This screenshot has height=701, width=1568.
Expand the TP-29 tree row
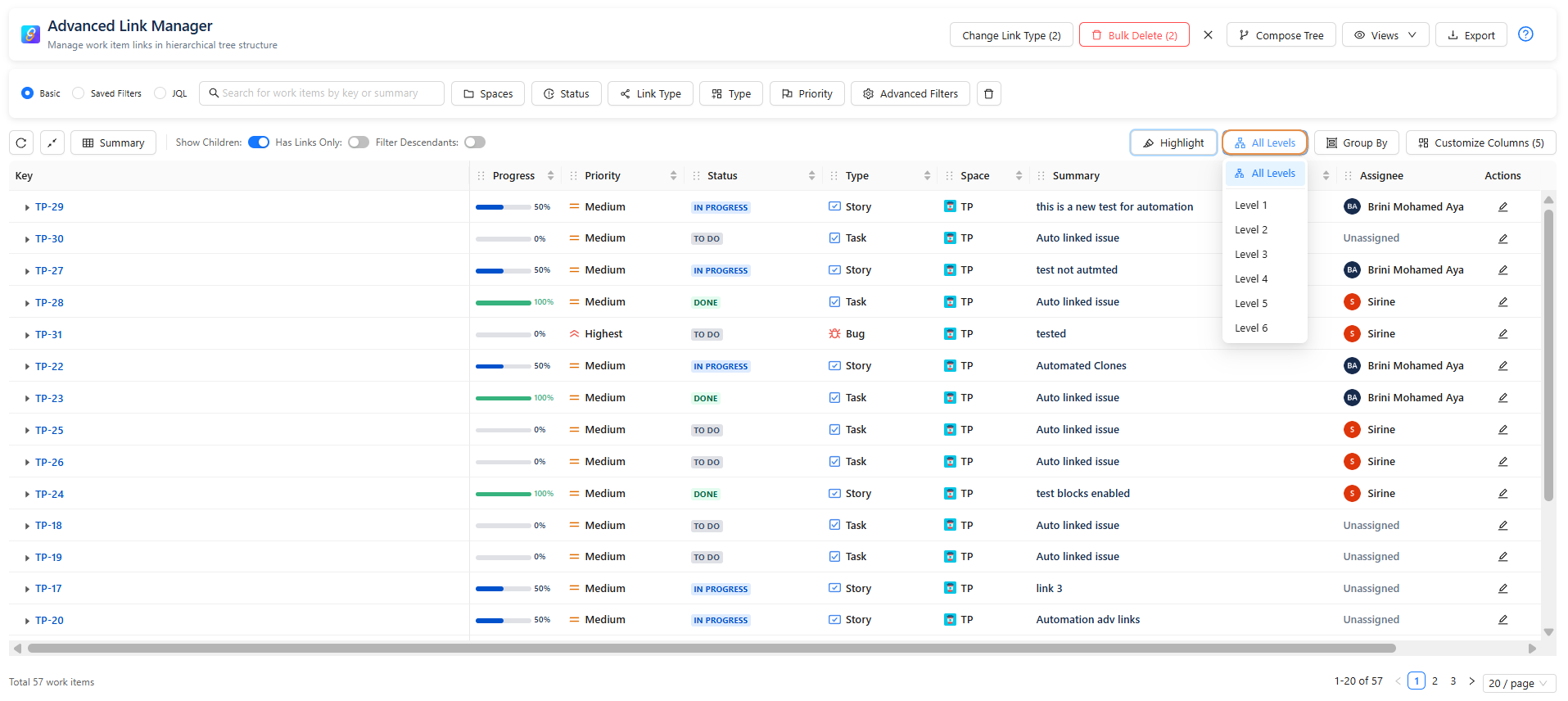pyautogui.click(x=27, y=208)
